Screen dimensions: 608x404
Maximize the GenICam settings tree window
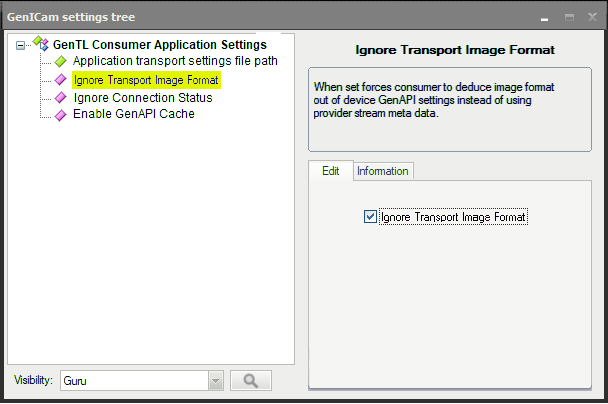[569, 17]
